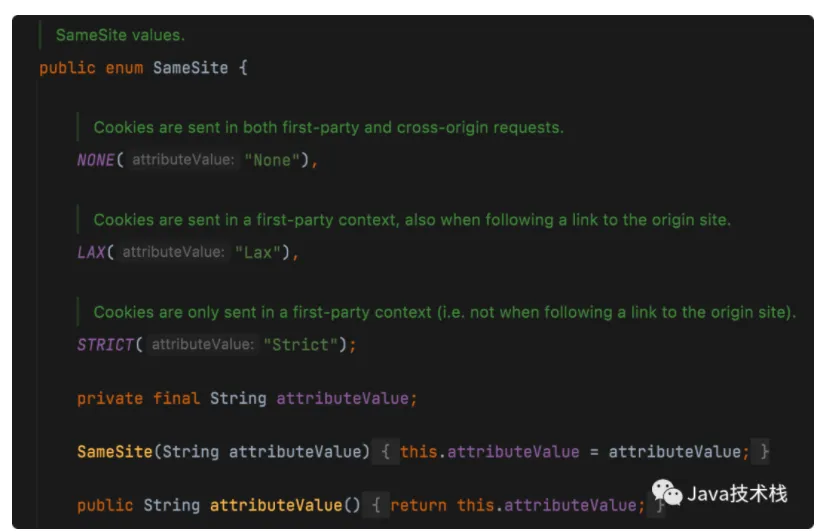Click the "SameSite values." doc comment
The height and width of the screenshot is (531, 827).
point(120,35)
